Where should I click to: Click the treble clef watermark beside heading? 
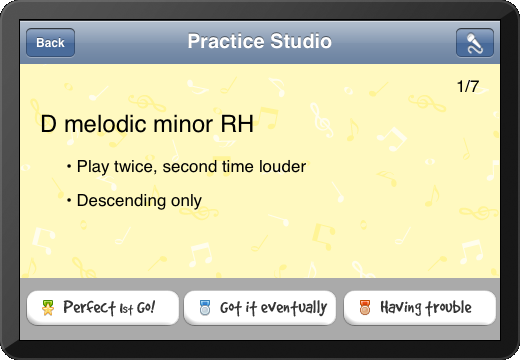click(x=321, y=121)
